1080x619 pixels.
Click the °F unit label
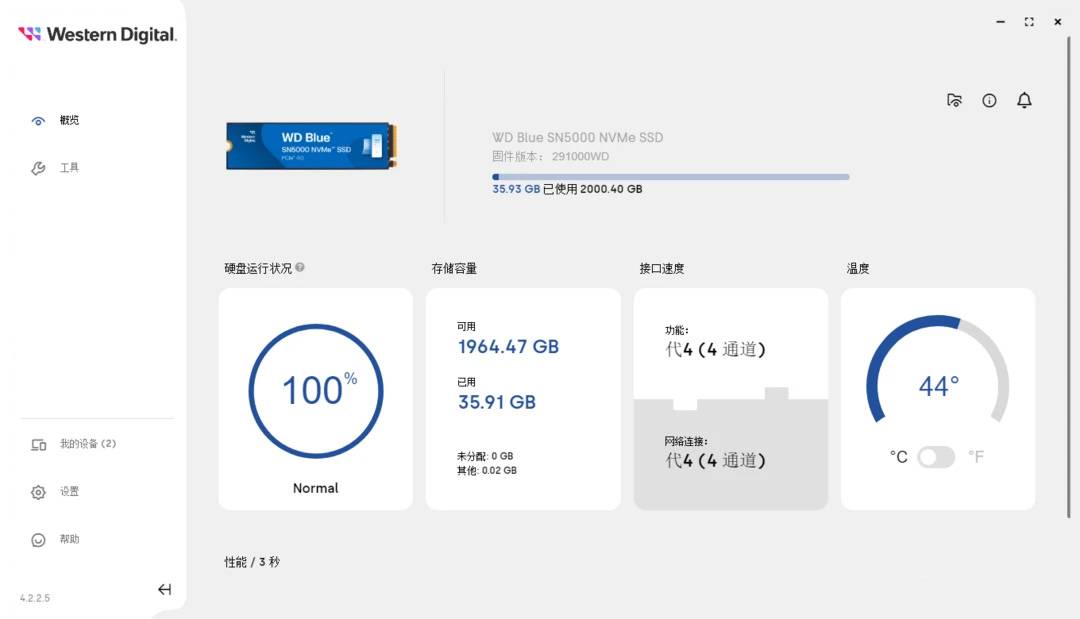point(976,457)
